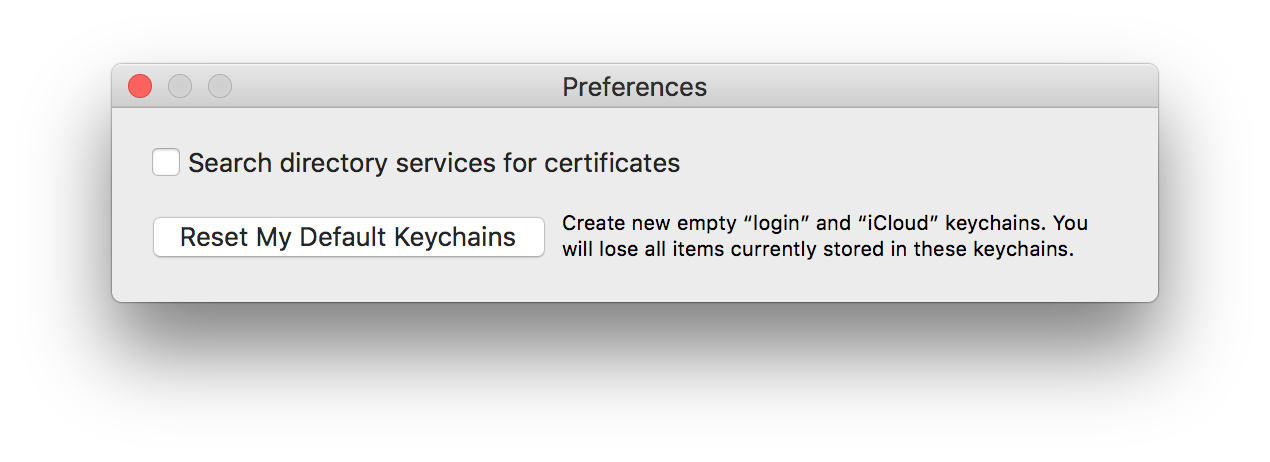Enable Search directory services for certificates
The height and width of the screenshot is (462, 1270).
166,162
